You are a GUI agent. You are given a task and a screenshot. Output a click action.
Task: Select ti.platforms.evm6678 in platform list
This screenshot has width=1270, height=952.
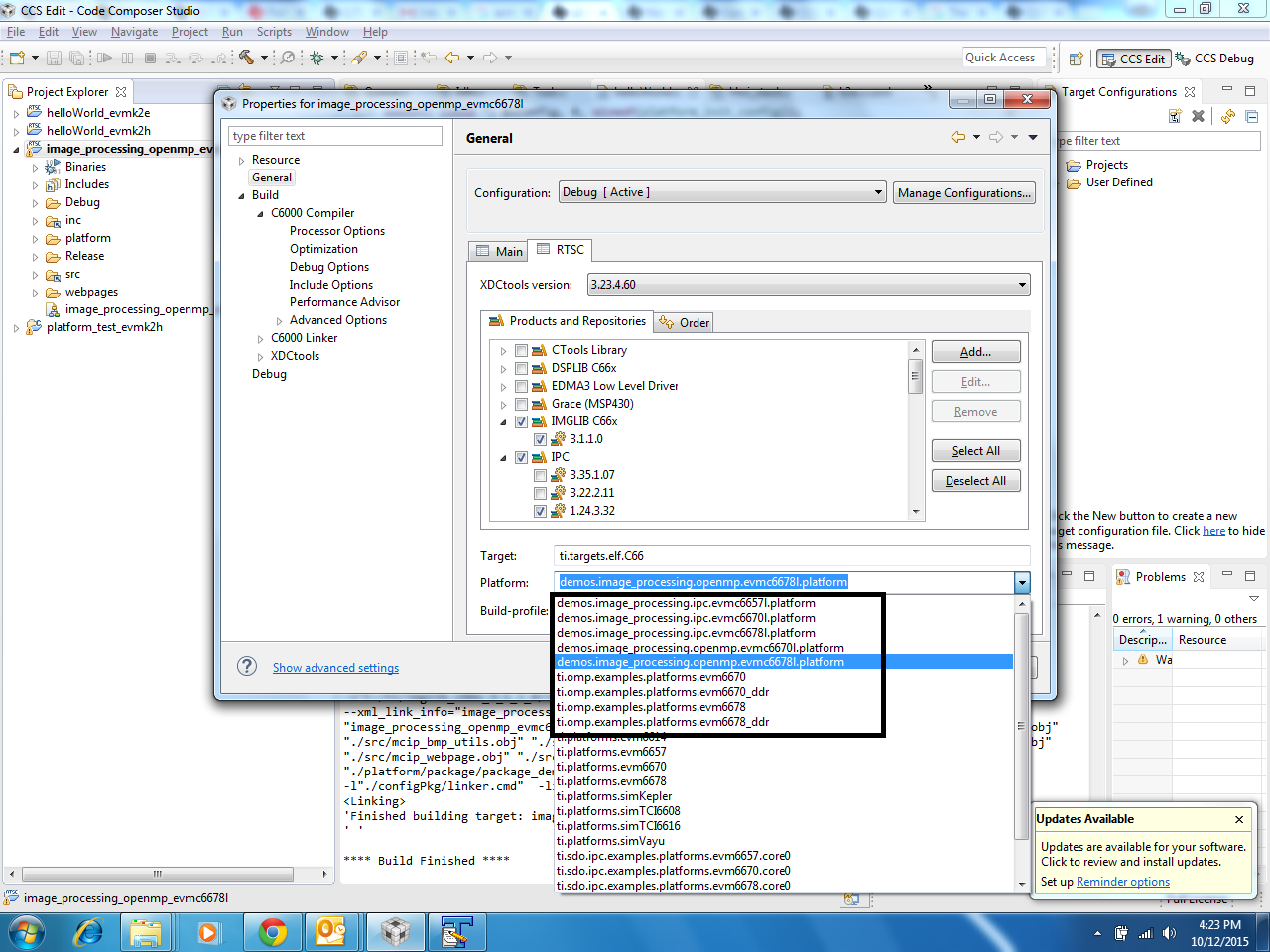[611, 781]
